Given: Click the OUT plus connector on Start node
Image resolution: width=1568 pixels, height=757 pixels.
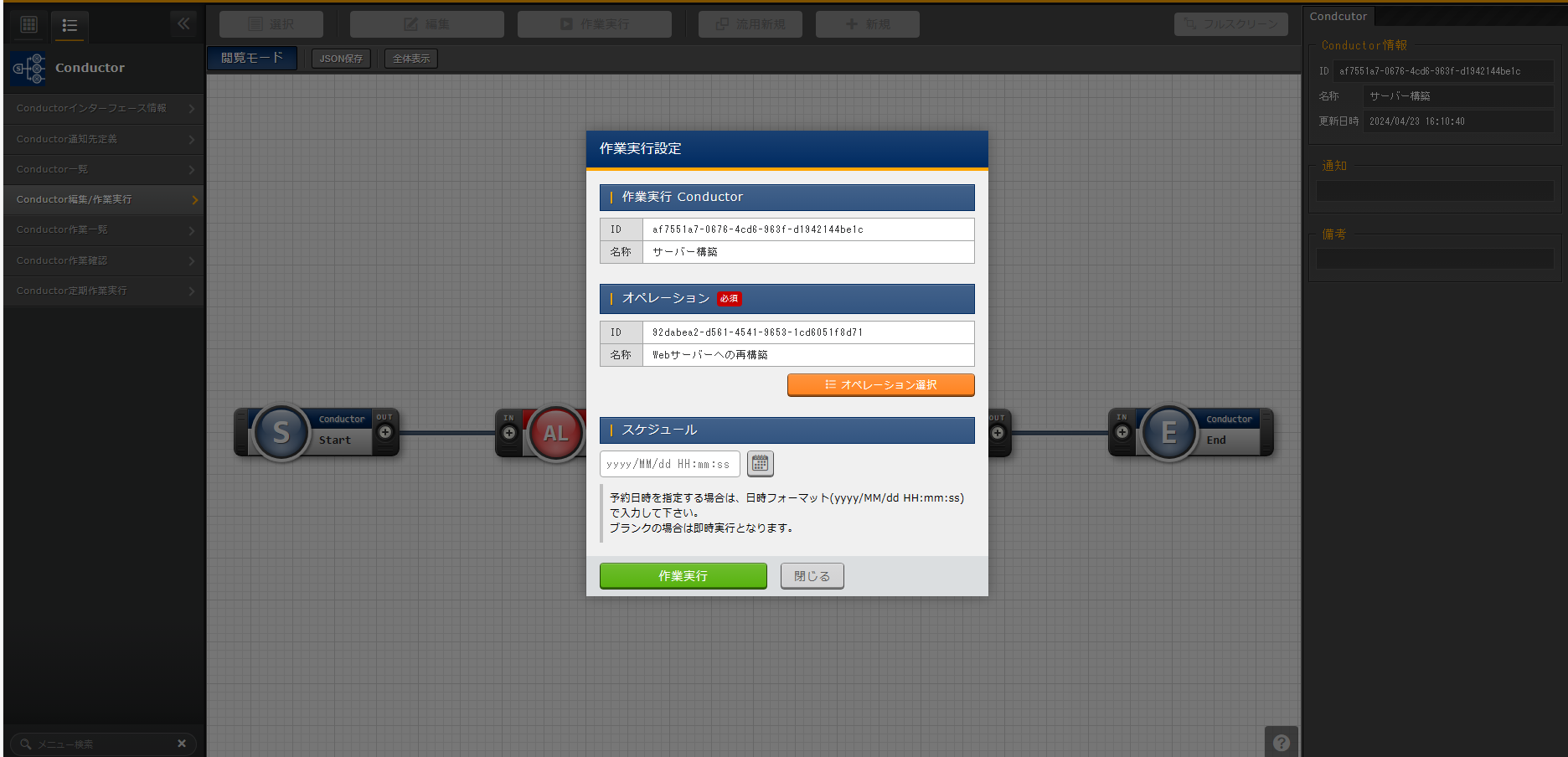Looking at the screenshot, I should pos(385,432).
